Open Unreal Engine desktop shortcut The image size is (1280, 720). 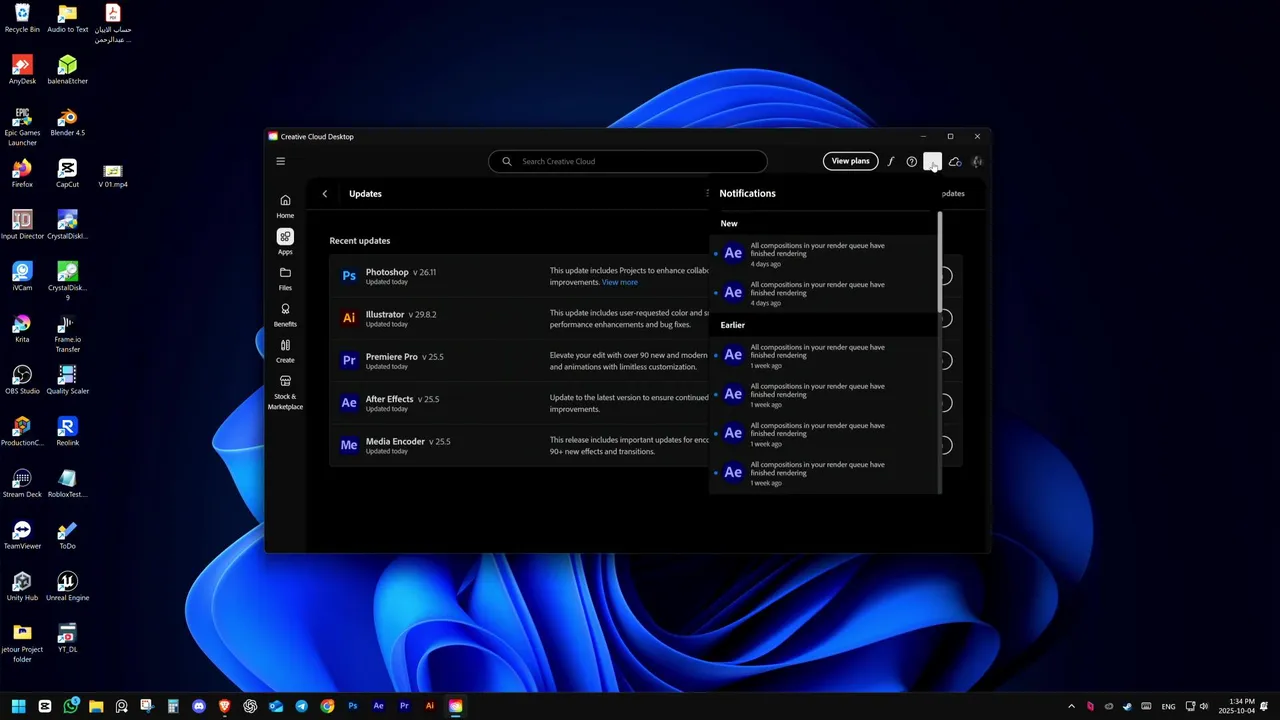click(x=67, y=587)
